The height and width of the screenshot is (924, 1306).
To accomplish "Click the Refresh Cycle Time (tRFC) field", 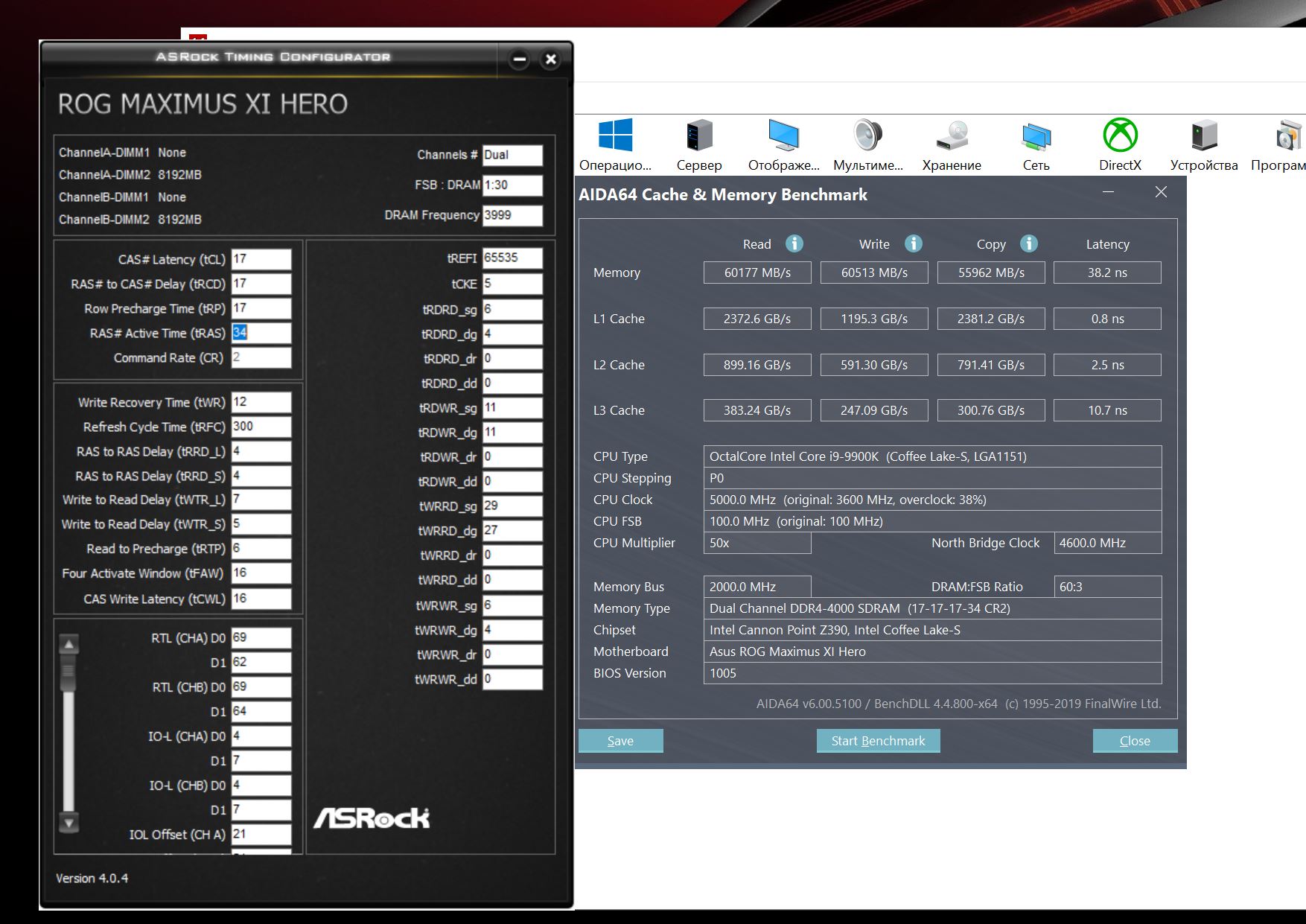I will click(261, 427).
